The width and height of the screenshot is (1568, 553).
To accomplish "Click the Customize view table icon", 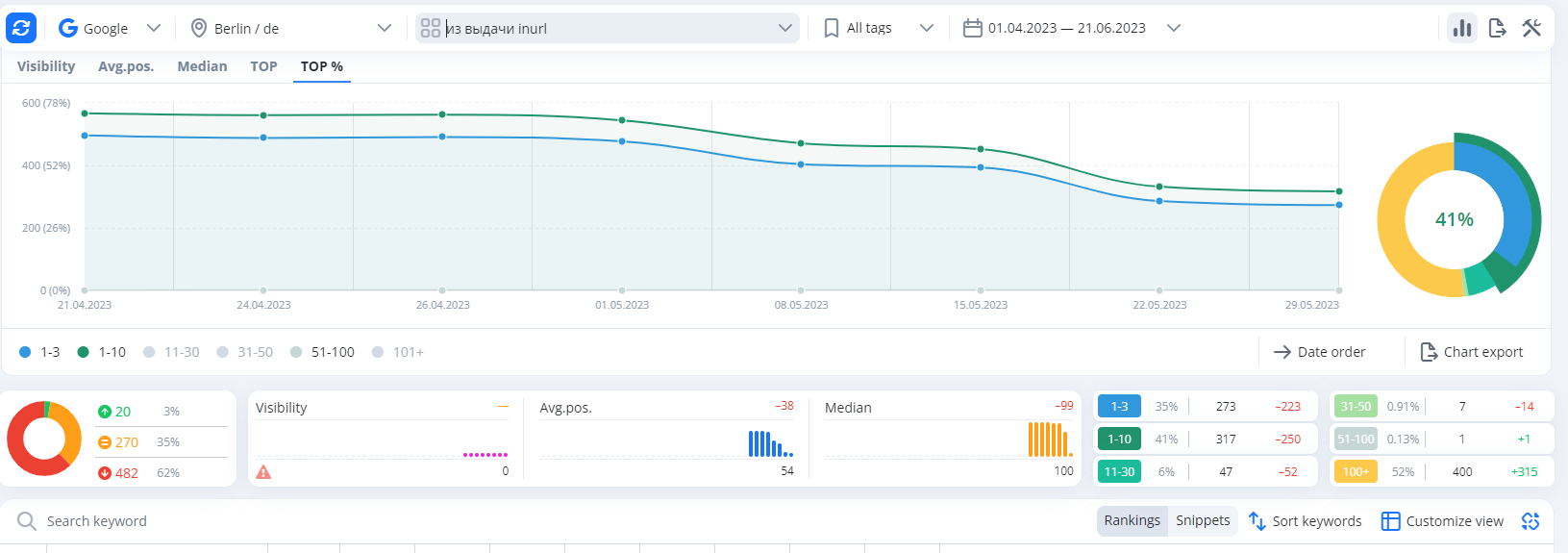I will coord(1390,521).
